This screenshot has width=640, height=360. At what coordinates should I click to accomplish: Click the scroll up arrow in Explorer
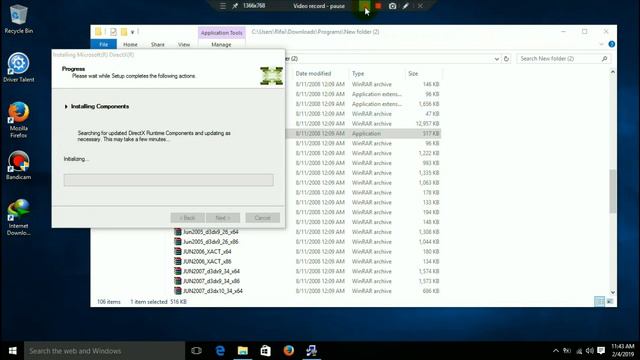tap(613, 72)
